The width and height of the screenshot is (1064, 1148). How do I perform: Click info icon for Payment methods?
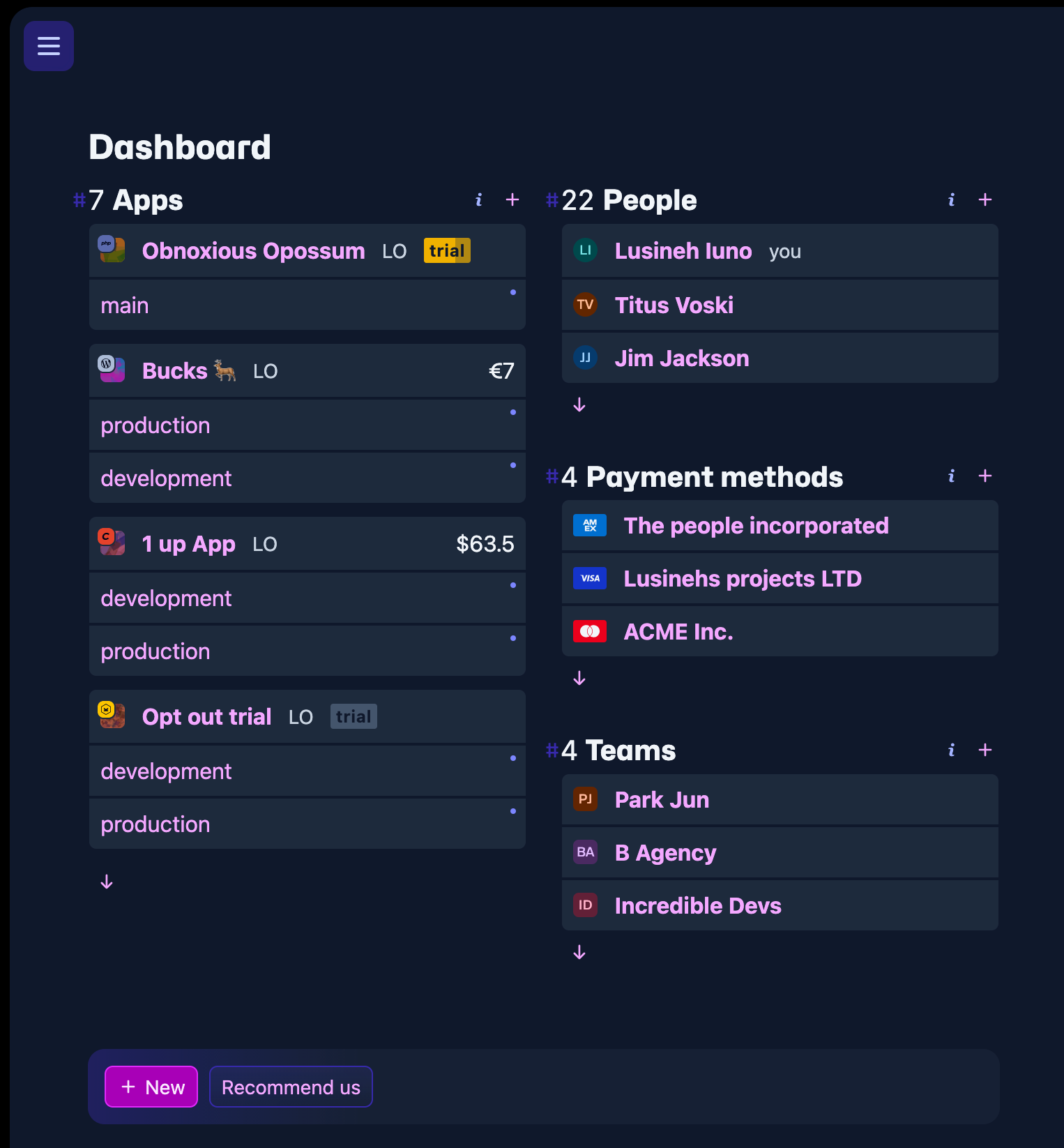[951, 476]
